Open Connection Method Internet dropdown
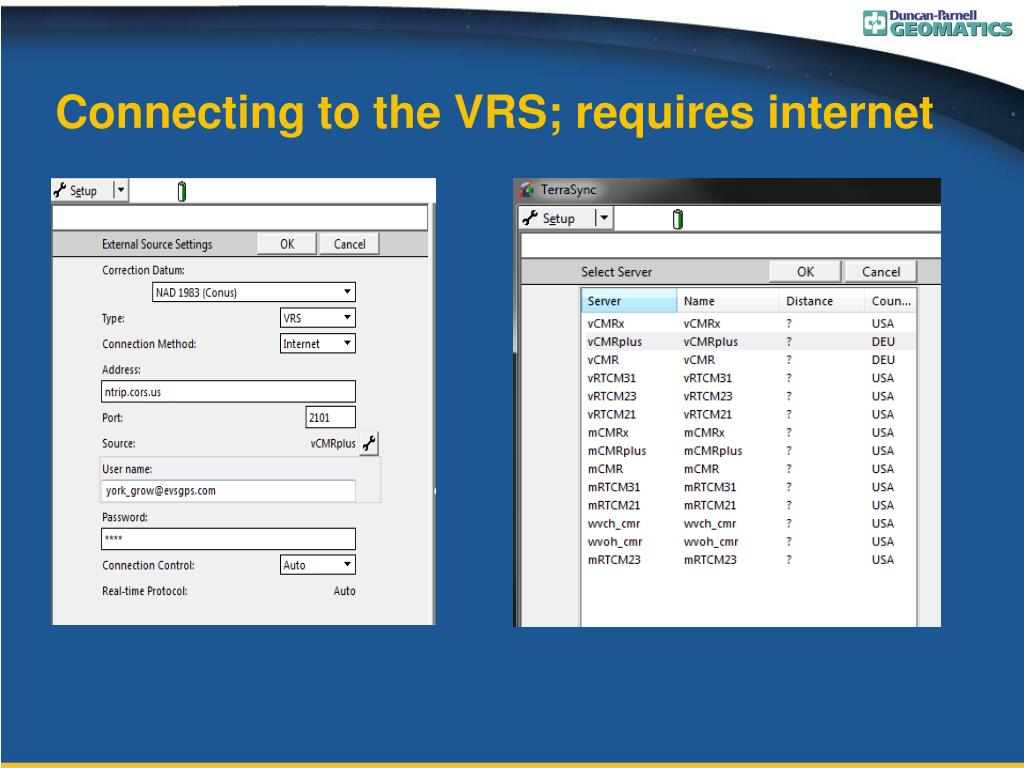The width and height of the screenshot is (1024, 768). pyautogui.click(x=317, y=344)
